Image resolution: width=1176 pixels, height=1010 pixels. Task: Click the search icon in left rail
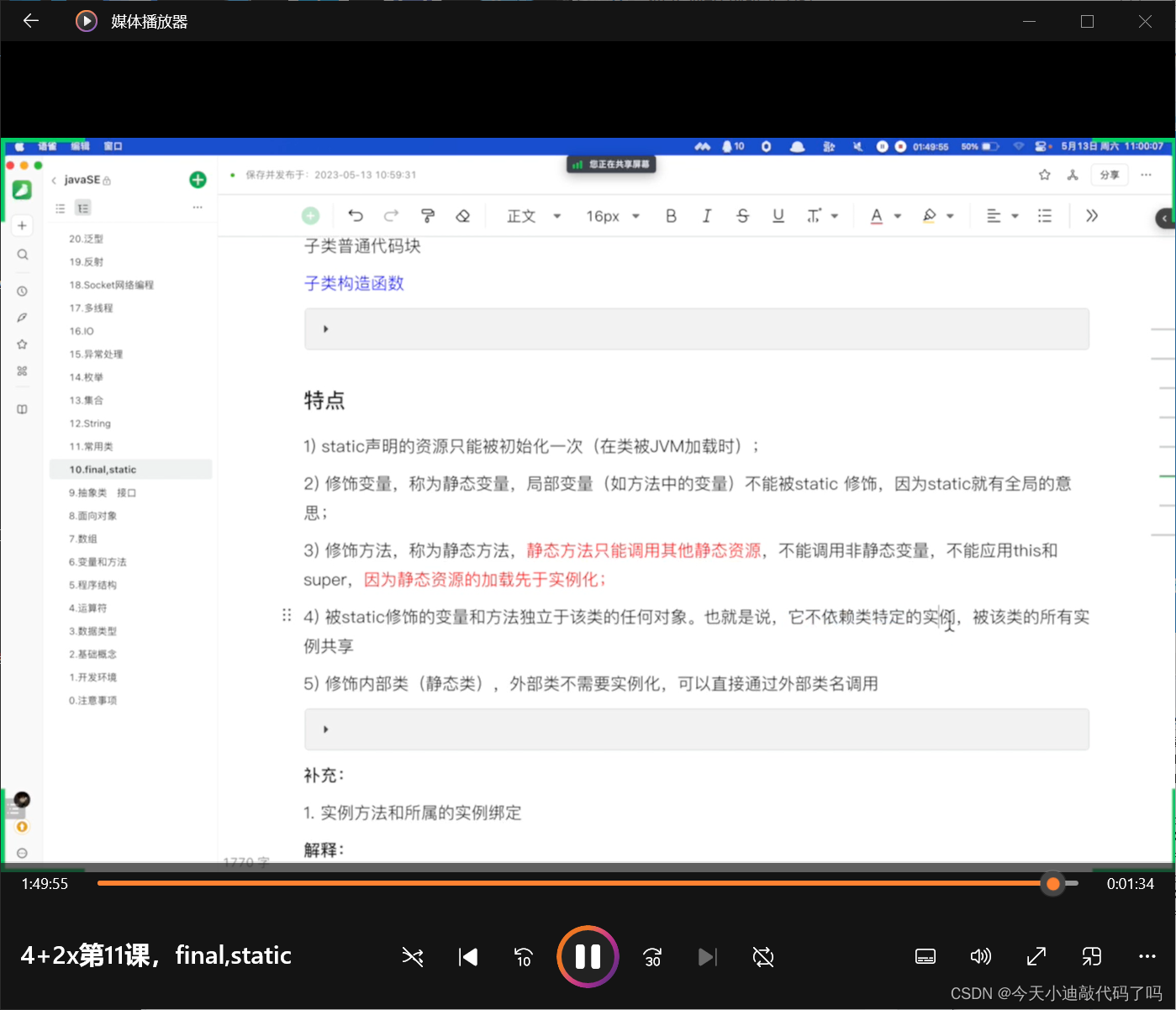pyautogui.click(x=23, y=255)
